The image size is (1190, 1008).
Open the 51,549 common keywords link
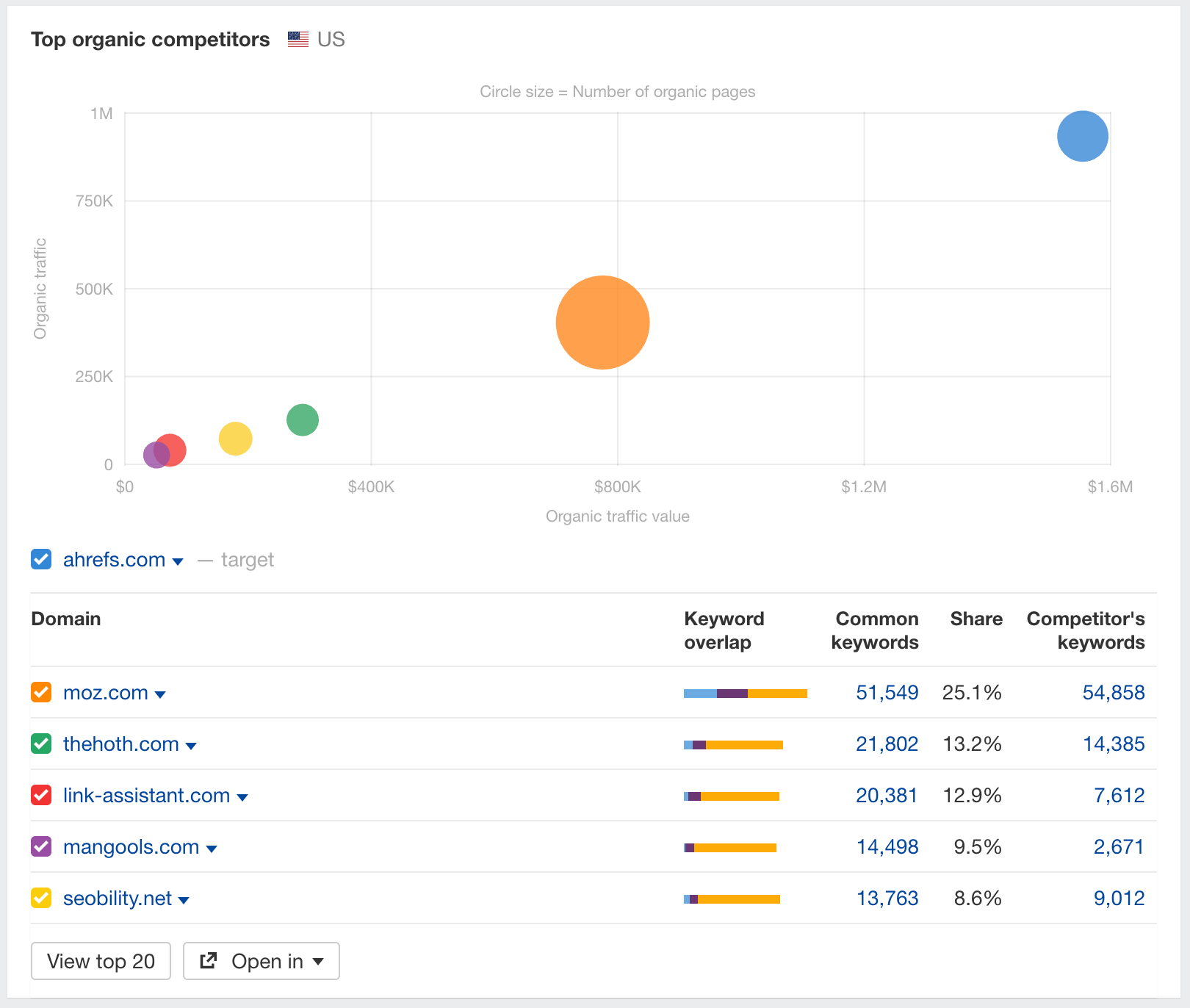[887, 692]
